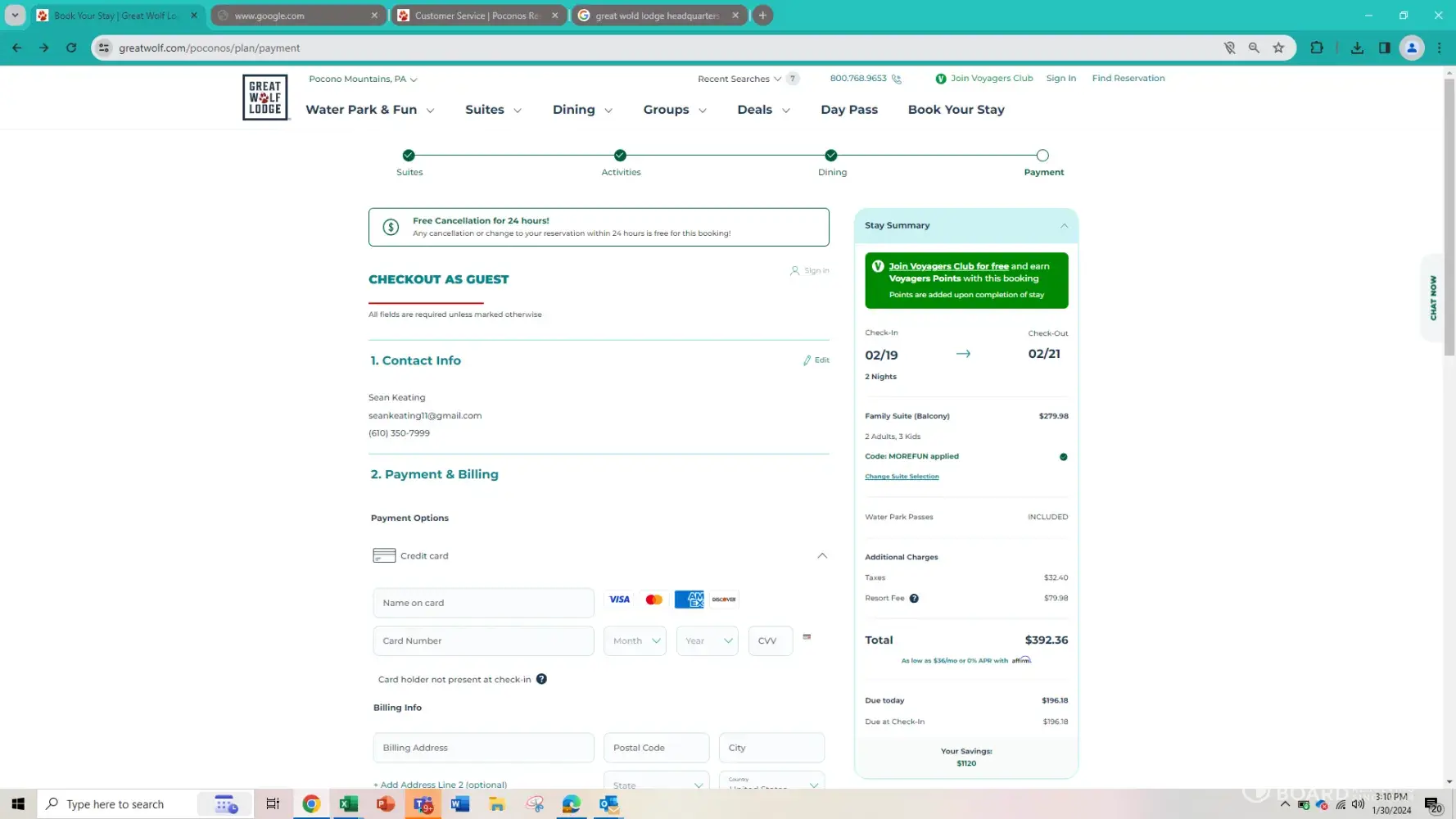Go back using browser back arrow
1456x819 pixels.
click(x=17, y=48)
